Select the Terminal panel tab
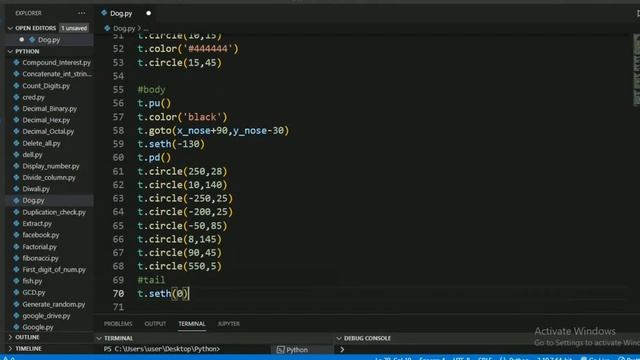This screenshot has height=360, width=640. [x=191, y=324]
